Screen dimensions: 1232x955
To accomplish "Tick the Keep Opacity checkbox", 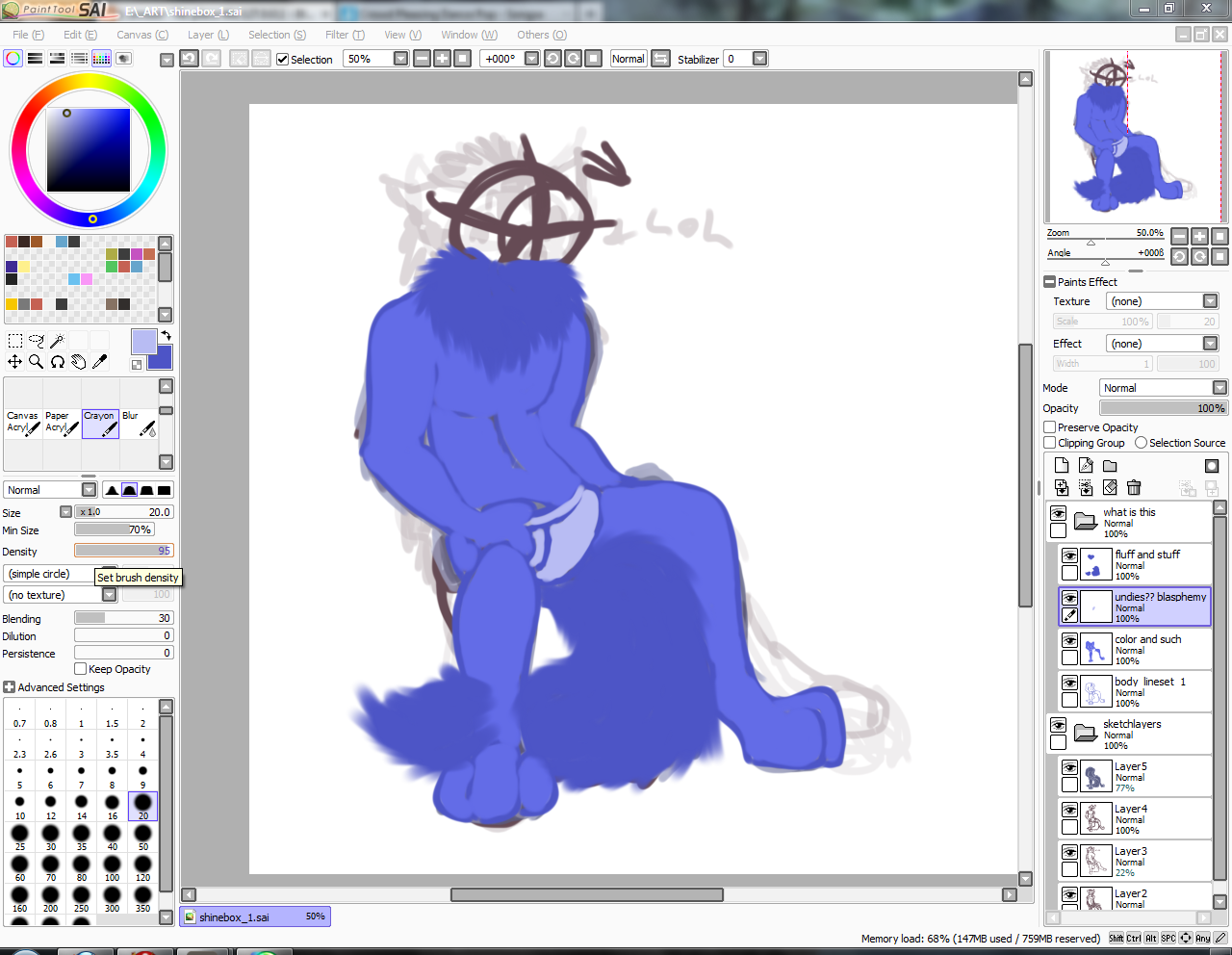I will pos(81,669).
